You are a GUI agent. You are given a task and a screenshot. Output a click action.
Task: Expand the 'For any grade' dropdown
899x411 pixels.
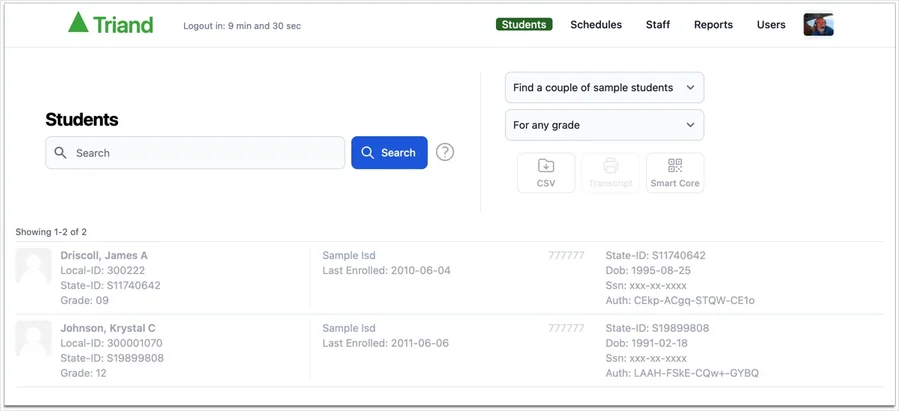point(604,125)
